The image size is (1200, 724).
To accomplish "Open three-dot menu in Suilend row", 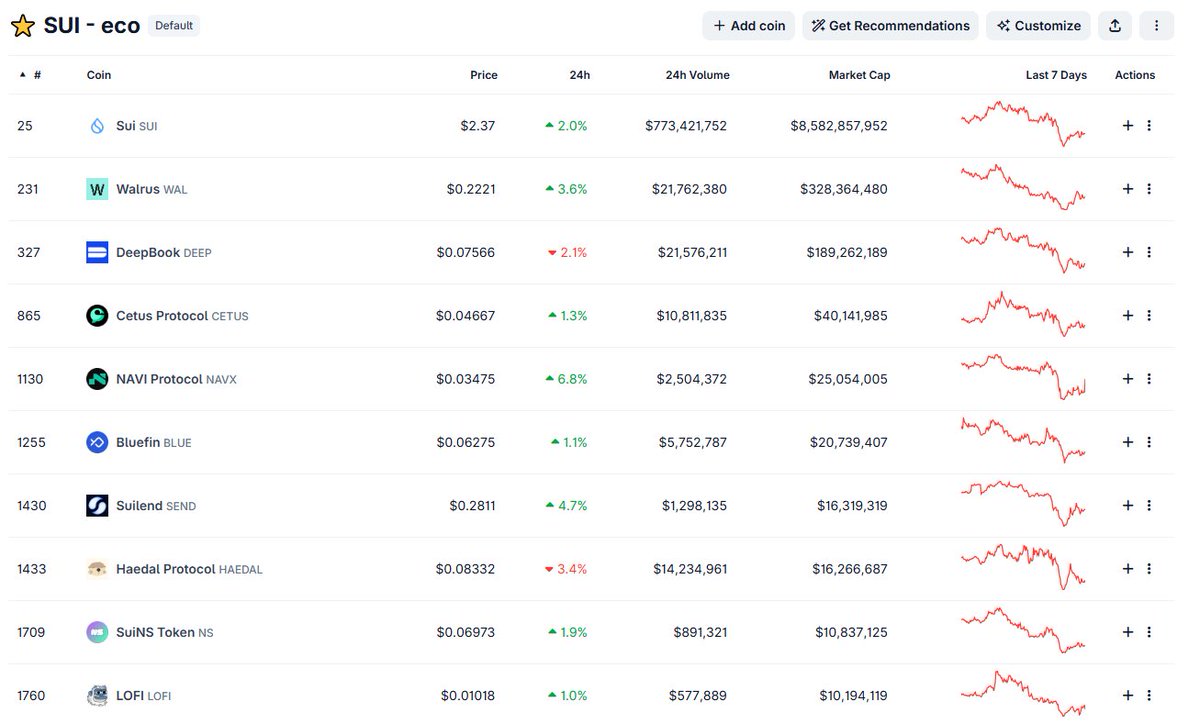I will click(1149, 506).
